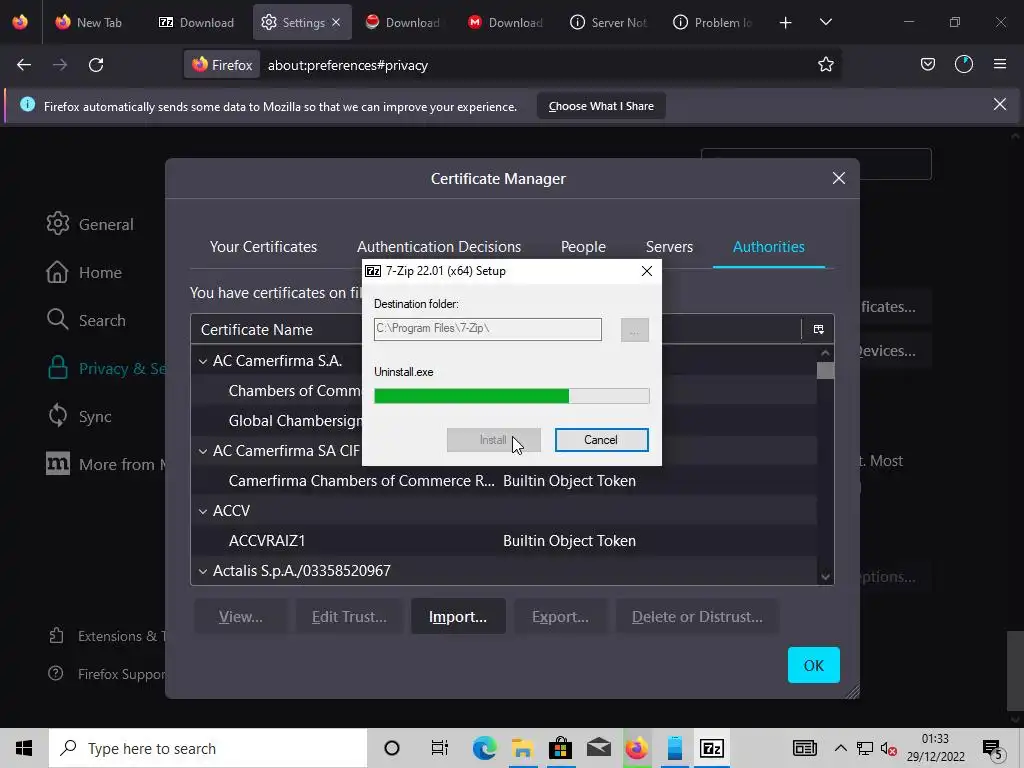Screen dimensions: 1024x768
Task: Click certificate list scroll up arrow
Action: click(825, 353)
